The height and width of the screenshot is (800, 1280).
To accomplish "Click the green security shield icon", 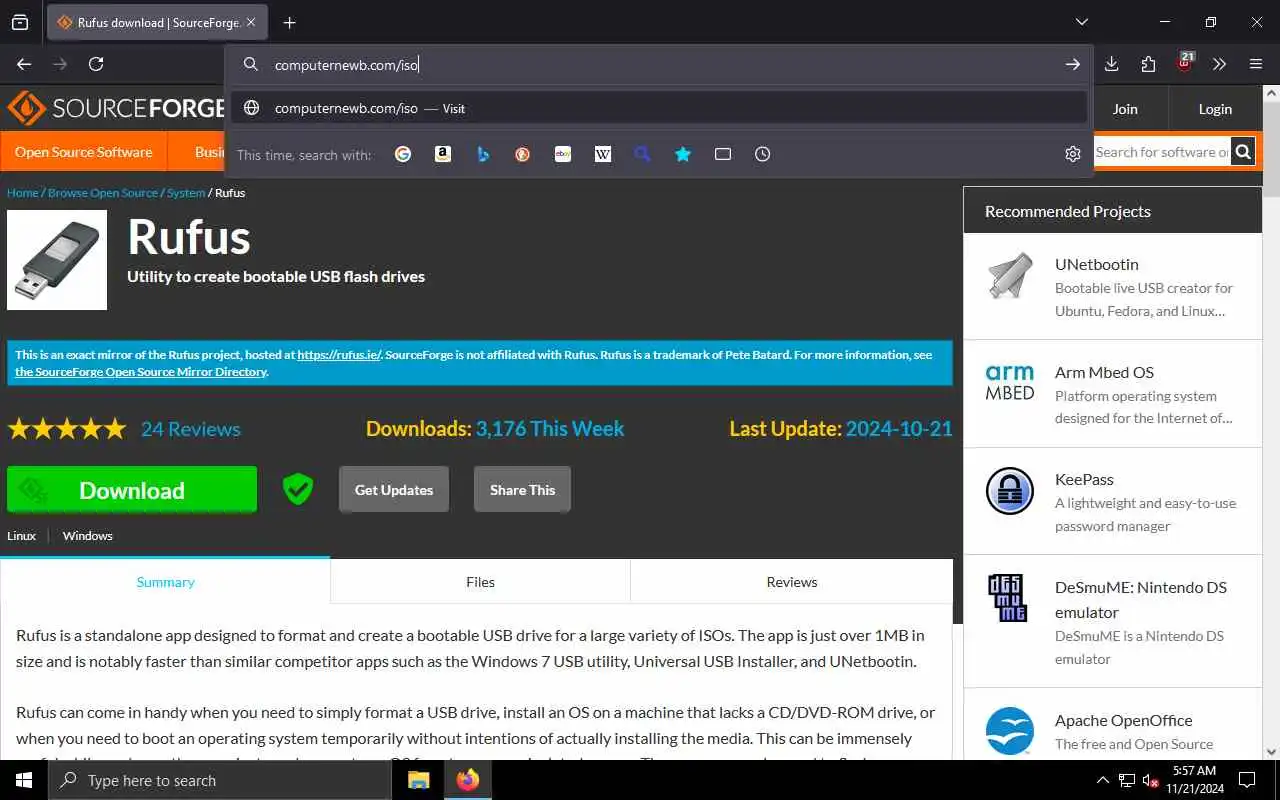I will point(298,489).
